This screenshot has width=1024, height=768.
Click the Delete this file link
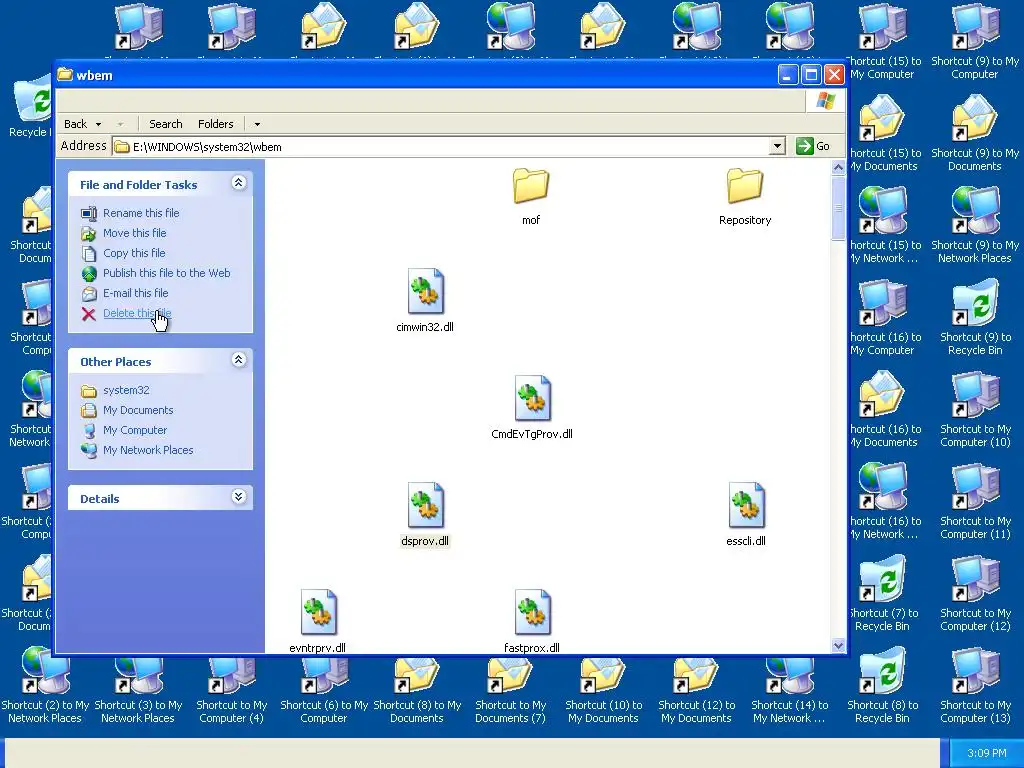[136, 313]
